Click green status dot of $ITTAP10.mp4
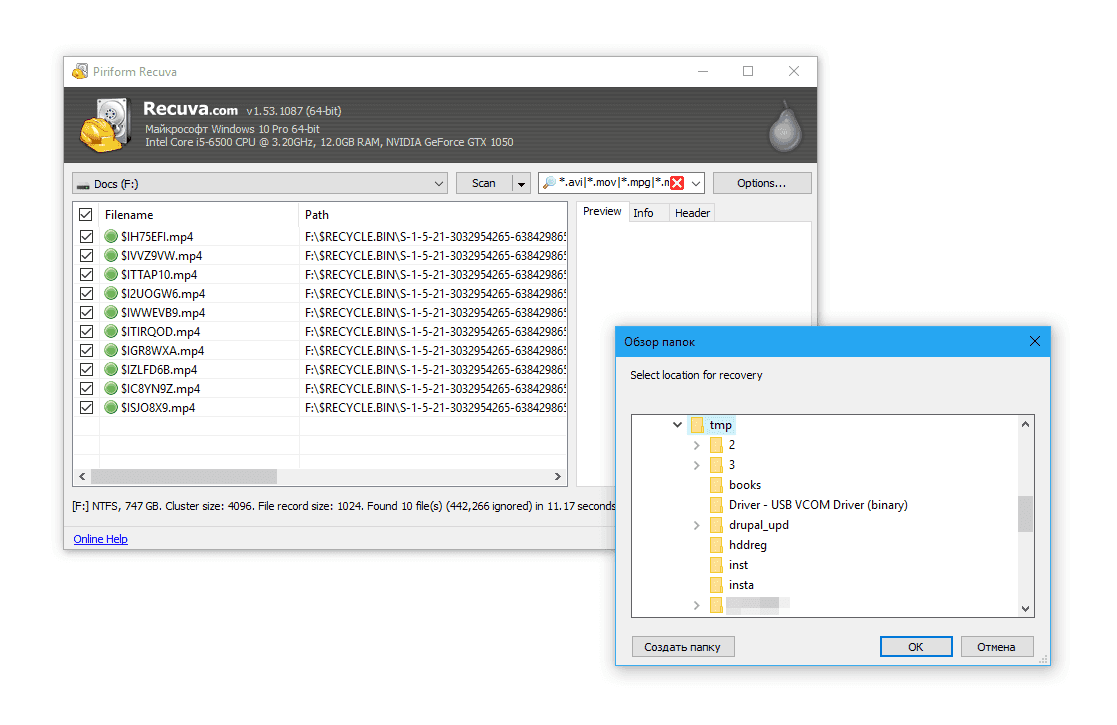 tap(110, 274)
